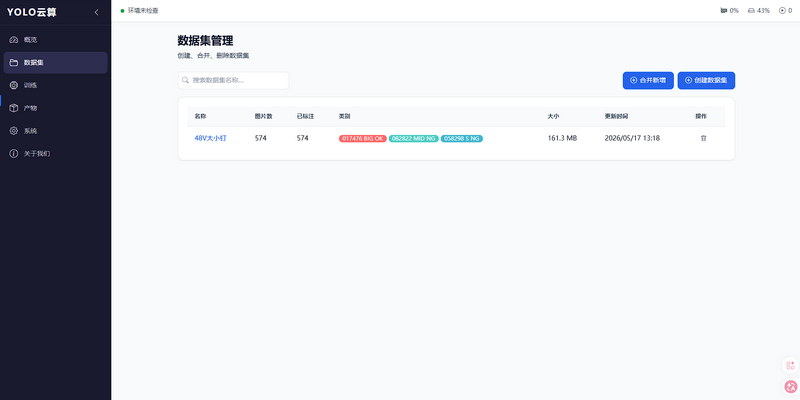Click the green 082822 MID NG tag
Screen dimensions: 800x400
point(414,138)
